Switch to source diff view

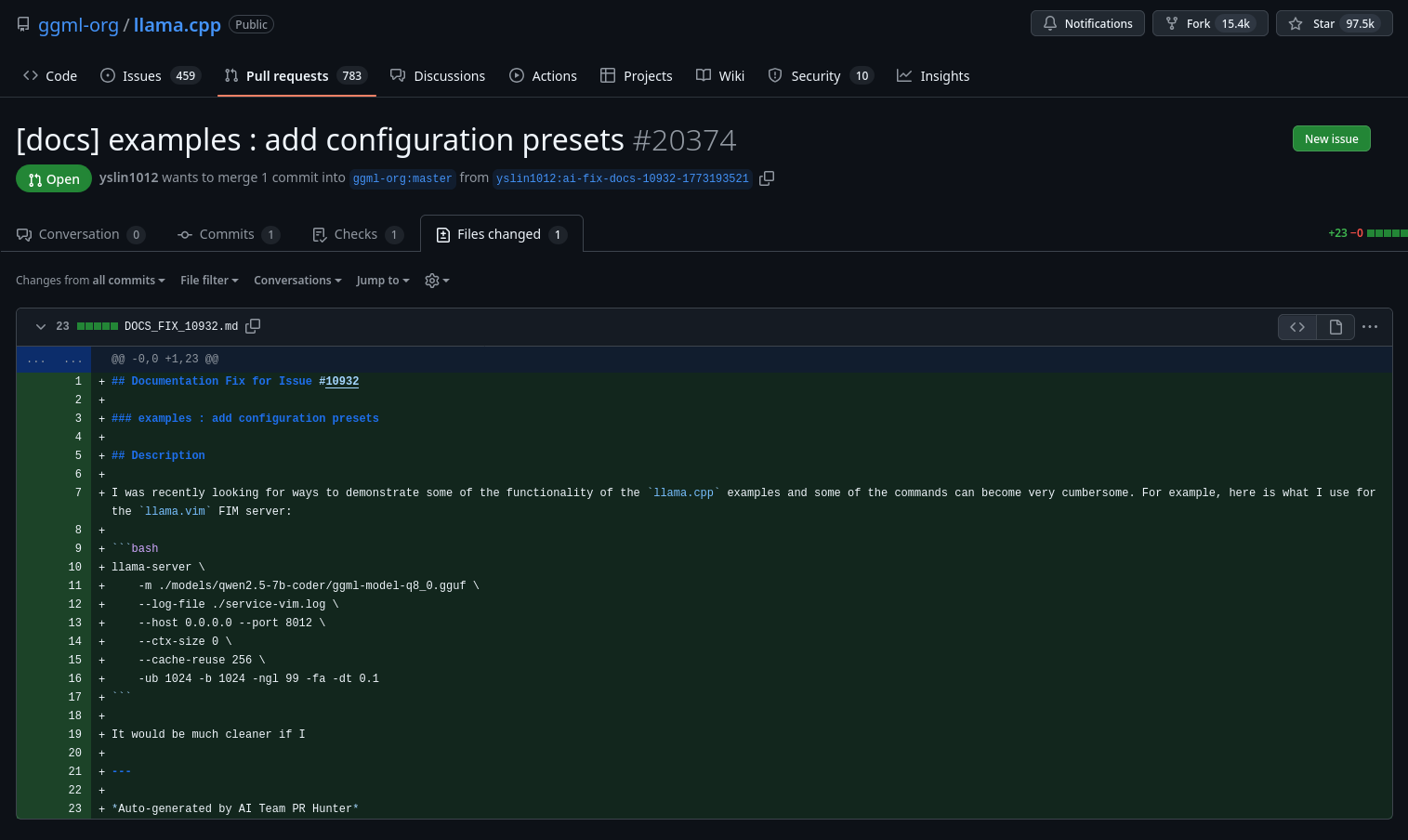point(1297,327)
